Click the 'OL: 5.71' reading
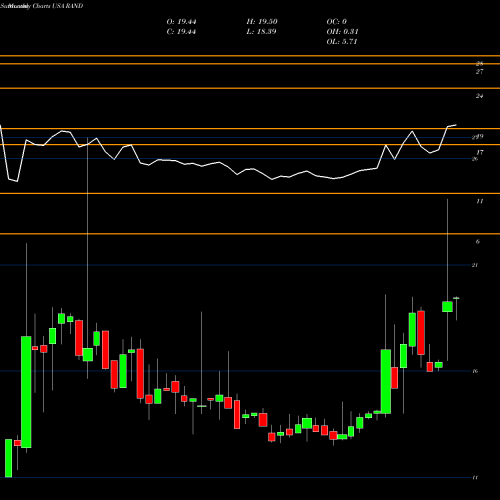Viewport: 500px width, 500px height. click(342, 42)
